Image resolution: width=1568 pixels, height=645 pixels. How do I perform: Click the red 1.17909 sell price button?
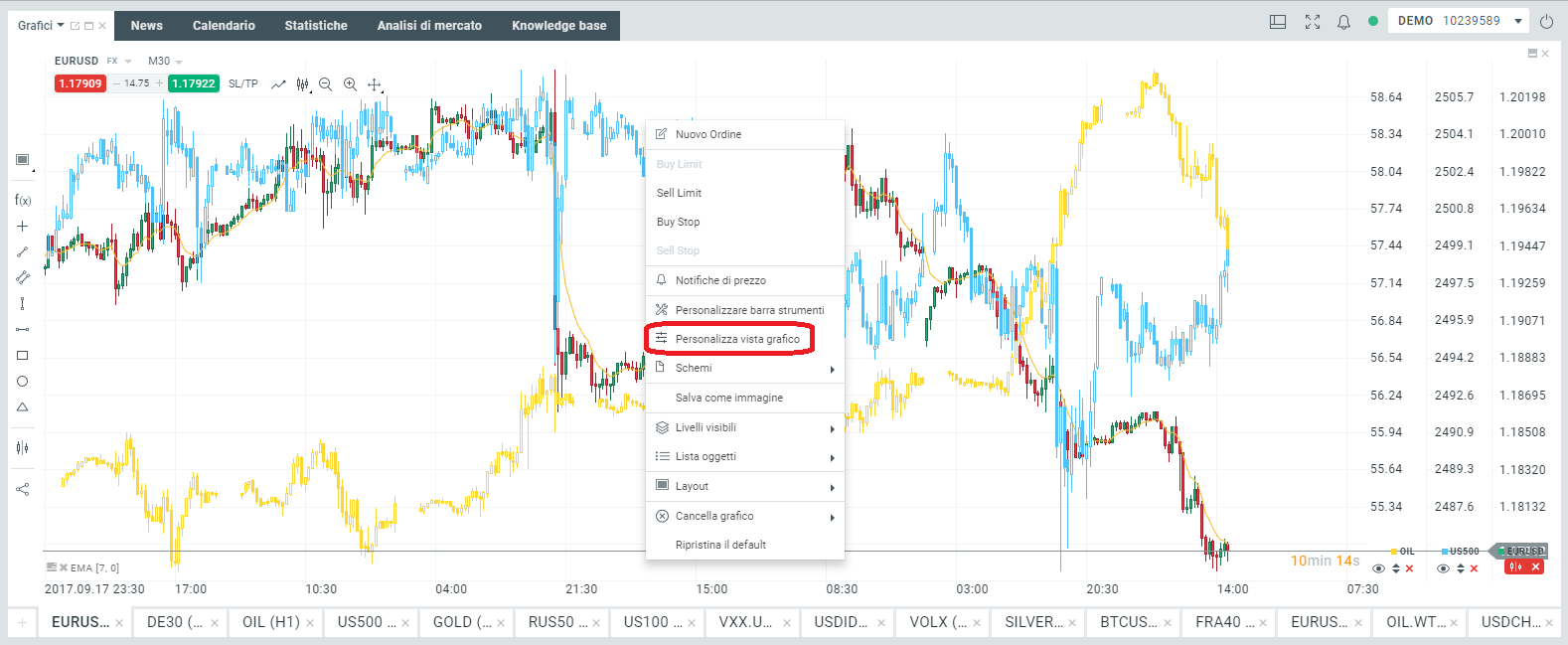pyautogui.click(x=80, y=83)
